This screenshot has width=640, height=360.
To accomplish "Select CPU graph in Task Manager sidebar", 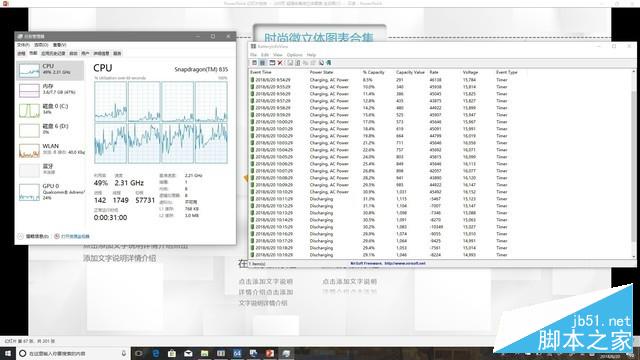I will coord(51,70).
